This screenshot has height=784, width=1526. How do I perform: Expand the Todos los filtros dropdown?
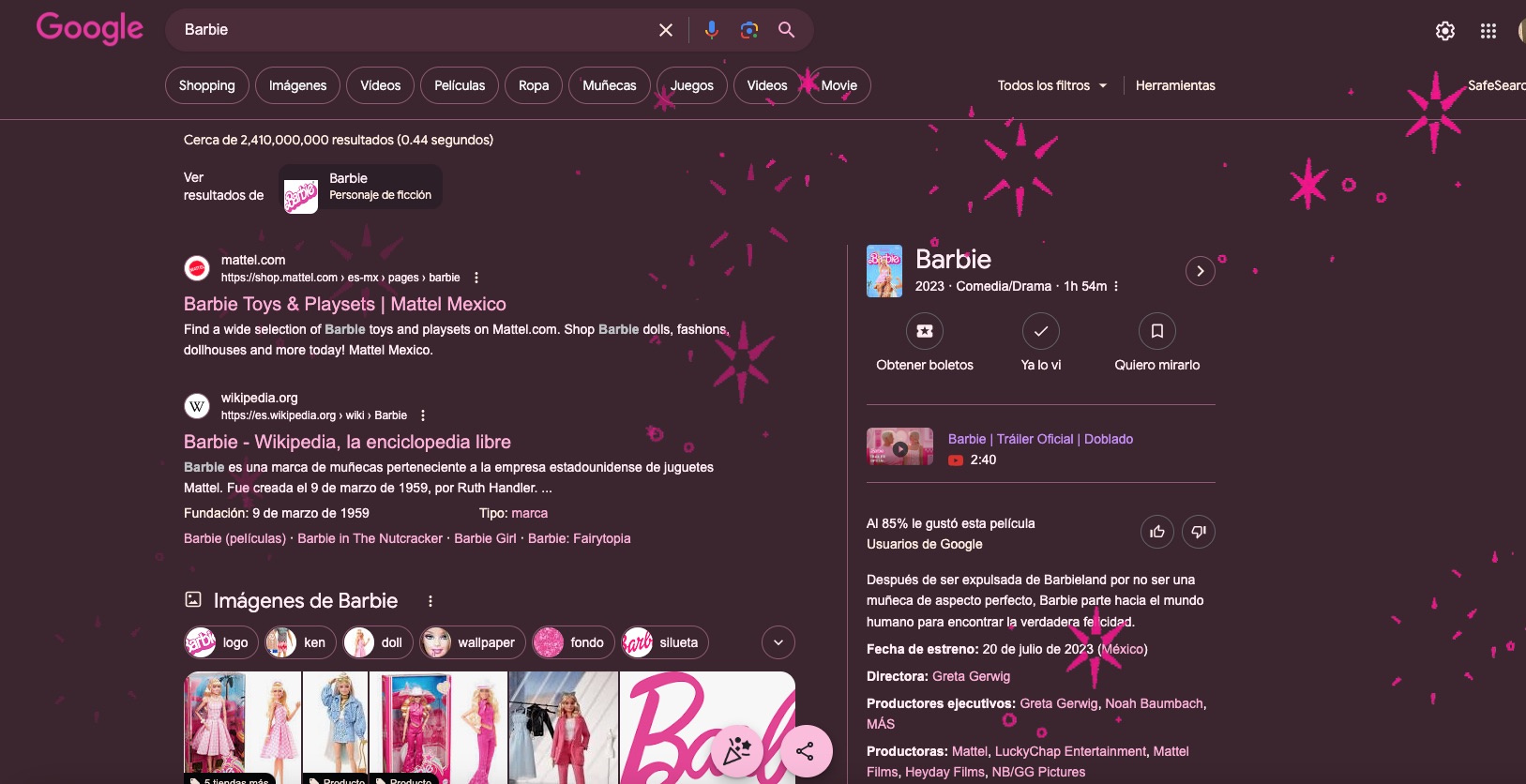pyautogui.click(x=1051, y=85)
